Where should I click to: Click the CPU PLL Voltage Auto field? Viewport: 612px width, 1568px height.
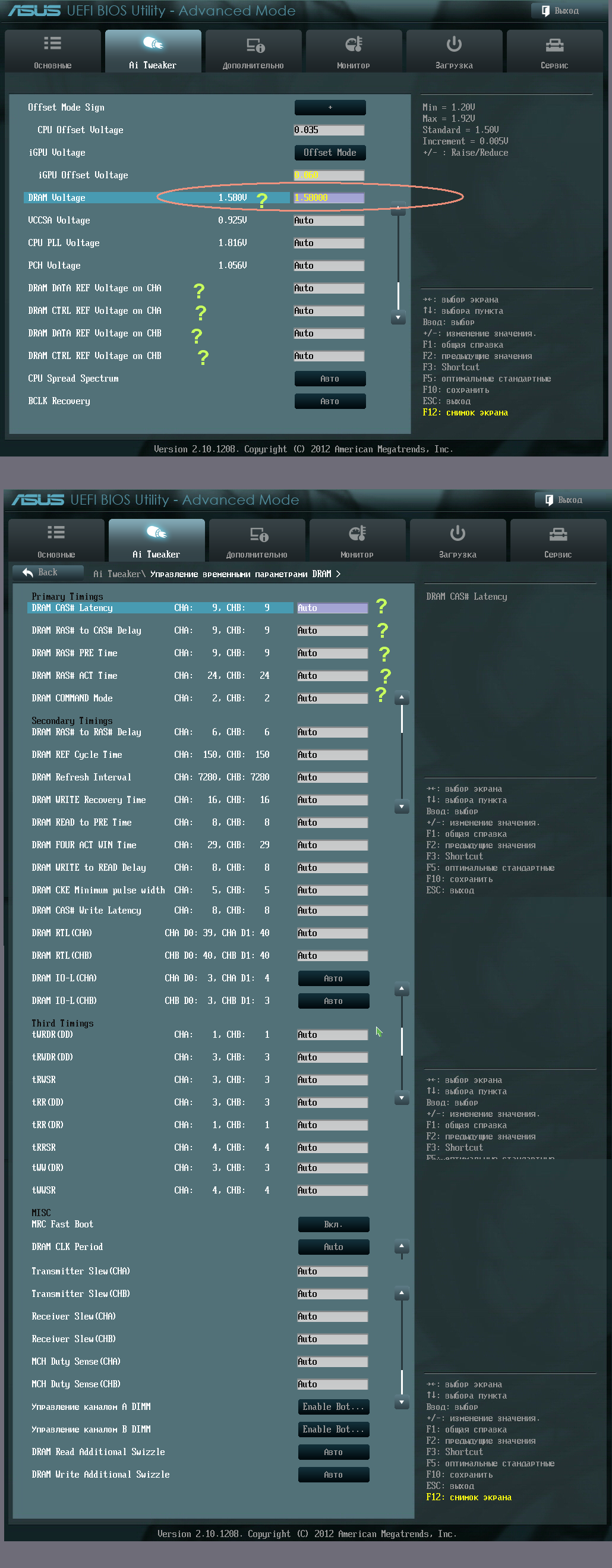329,243
